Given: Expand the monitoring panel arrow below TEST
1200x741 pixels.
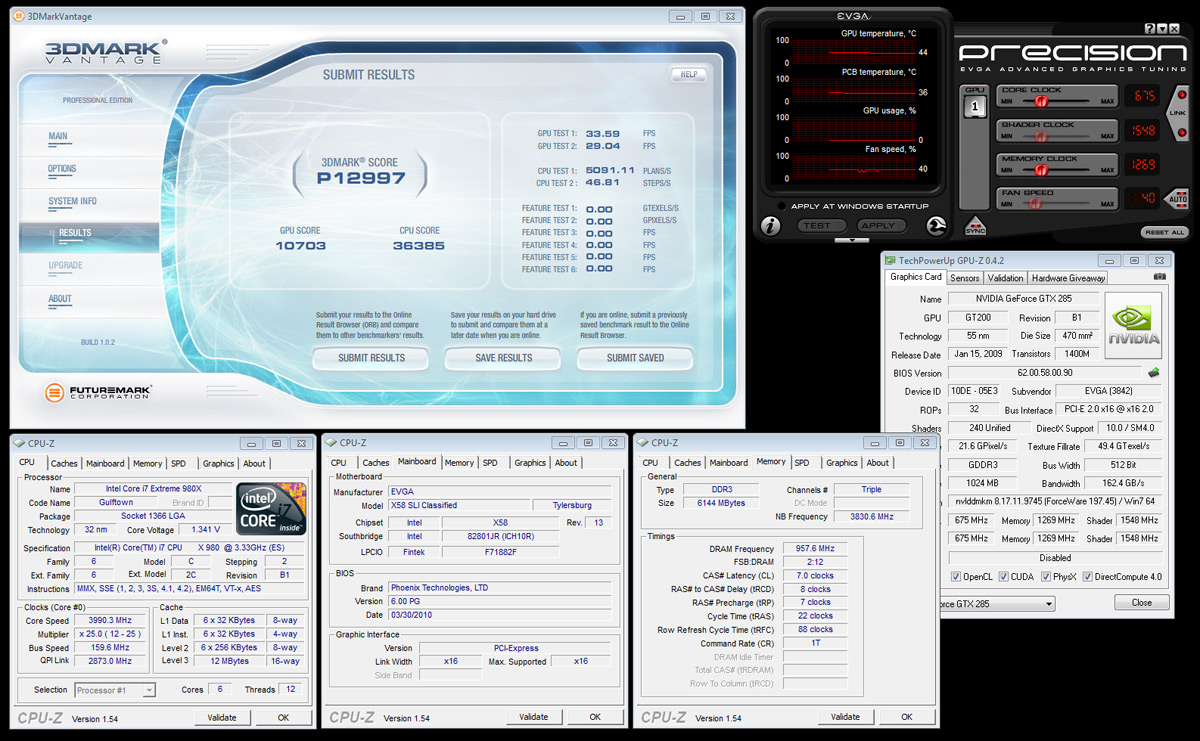Looking at the screenshot, I should click(852, 240).
